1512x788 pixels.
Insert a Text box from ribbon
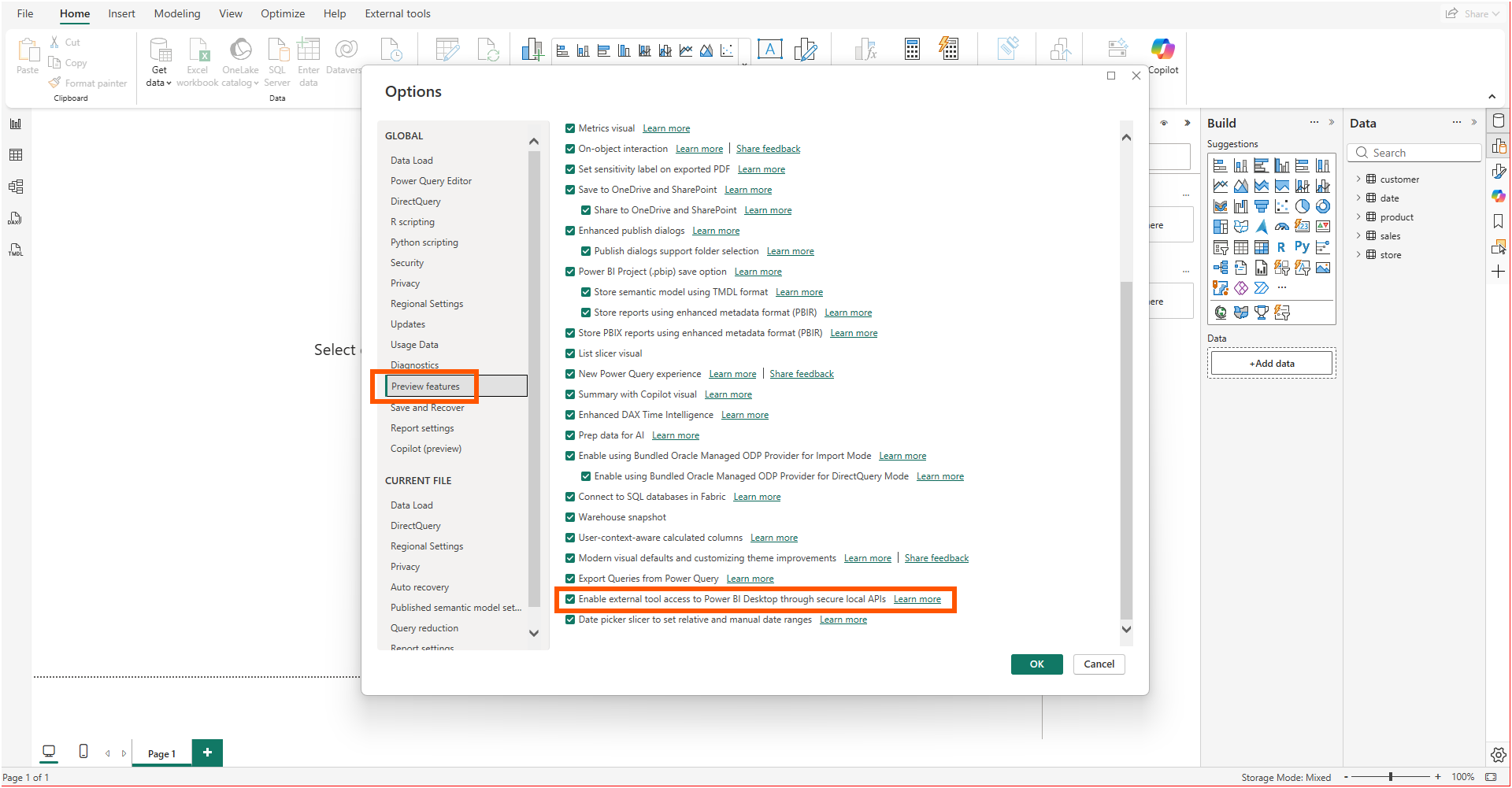point(770,50)
